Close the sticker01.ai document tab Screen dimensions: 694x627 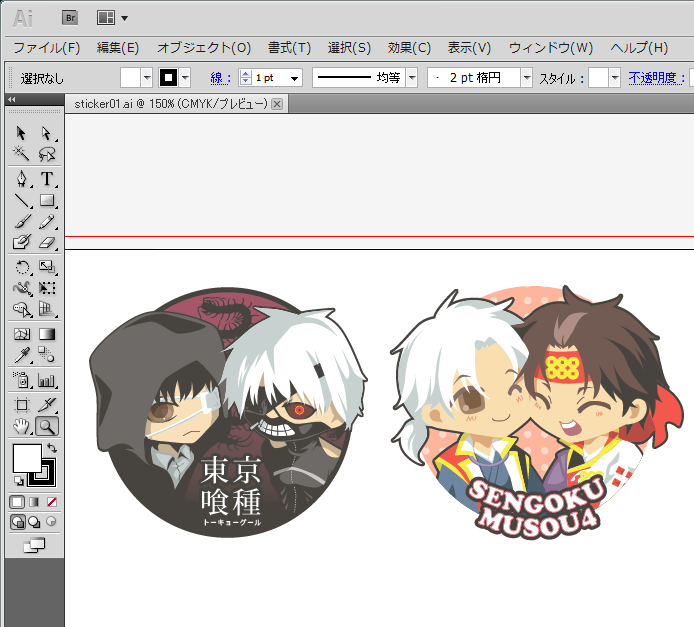point(277,104)
